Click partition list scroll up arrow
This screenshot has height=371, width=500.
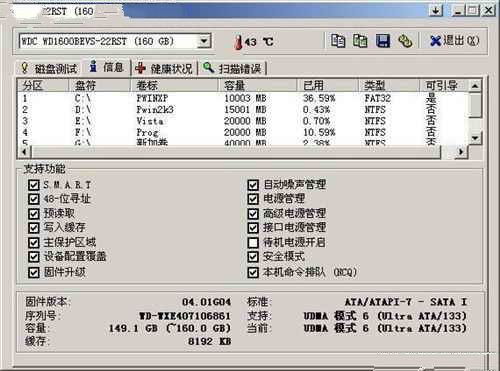pyautogui.click(x=475, y=86)
